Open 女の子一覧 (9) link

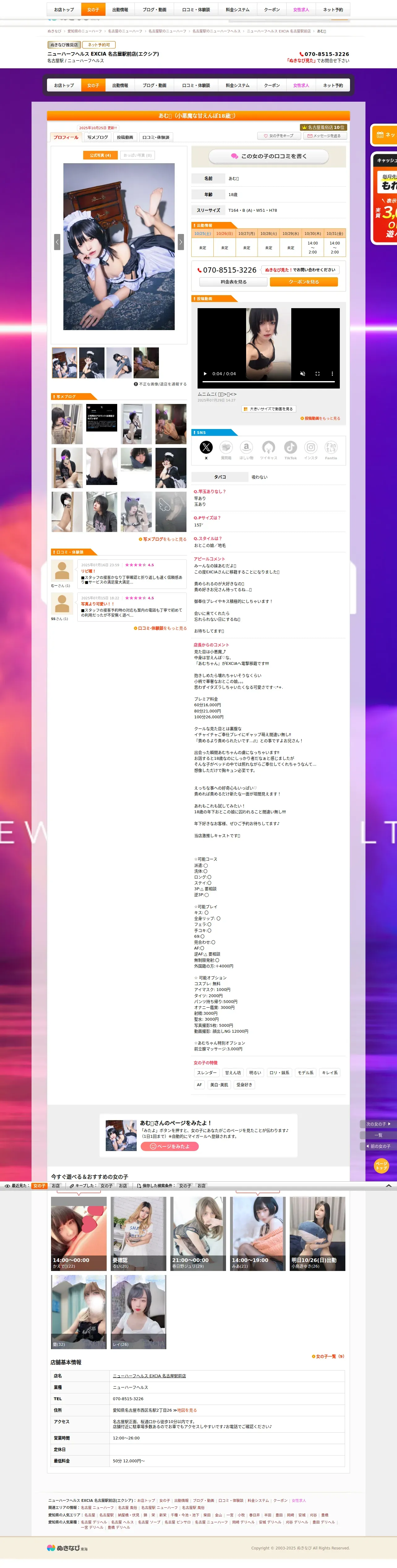(328, 1357)
